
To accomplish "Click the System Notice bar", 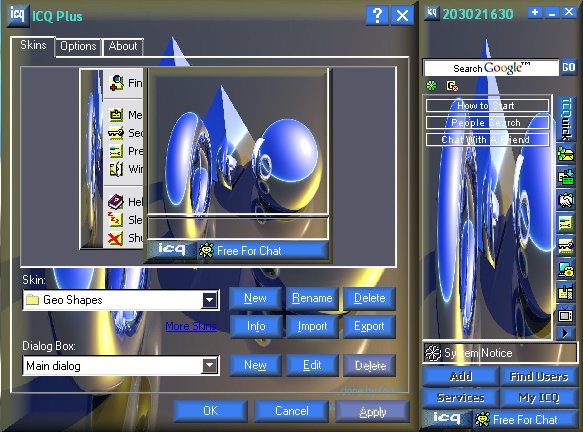I will [500, 353].
